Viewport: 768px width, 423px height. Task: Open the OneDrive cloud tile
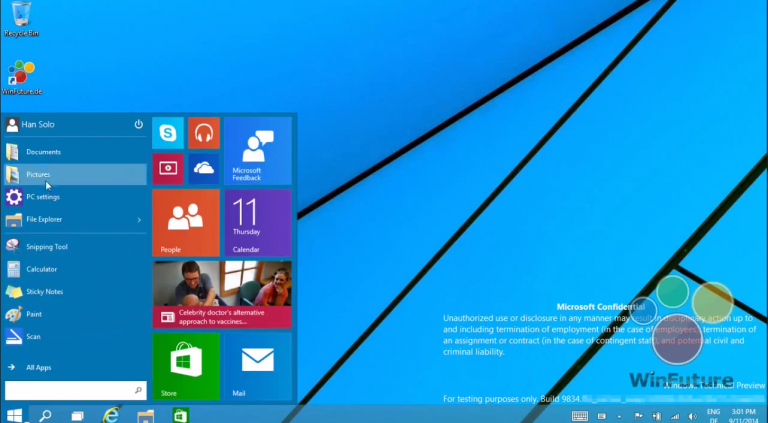tap(204, 168)
